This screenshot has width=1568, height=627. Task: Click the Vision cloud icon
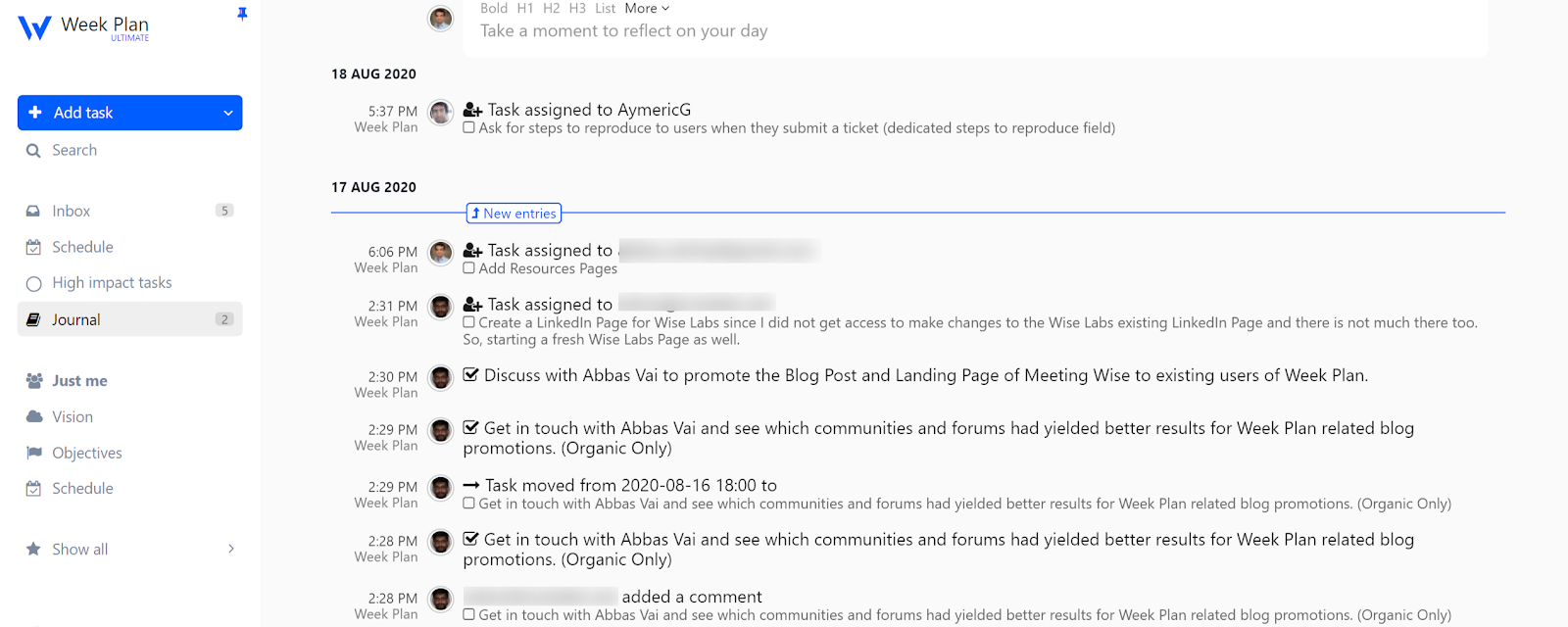[33, 416]
